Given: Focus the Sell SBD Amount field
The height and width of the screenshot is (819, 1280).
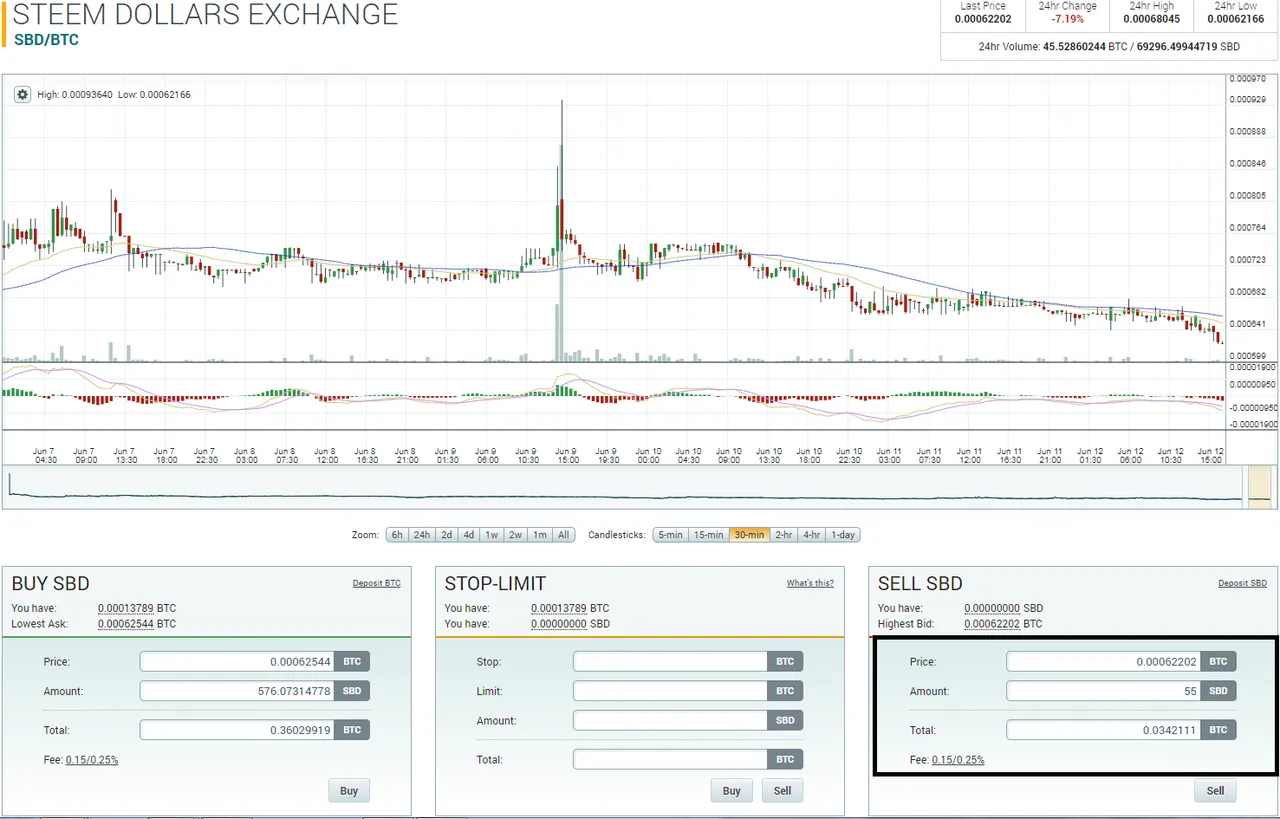Looking at the screenshot, I should pyautogui.click(x=1103, y=691).
